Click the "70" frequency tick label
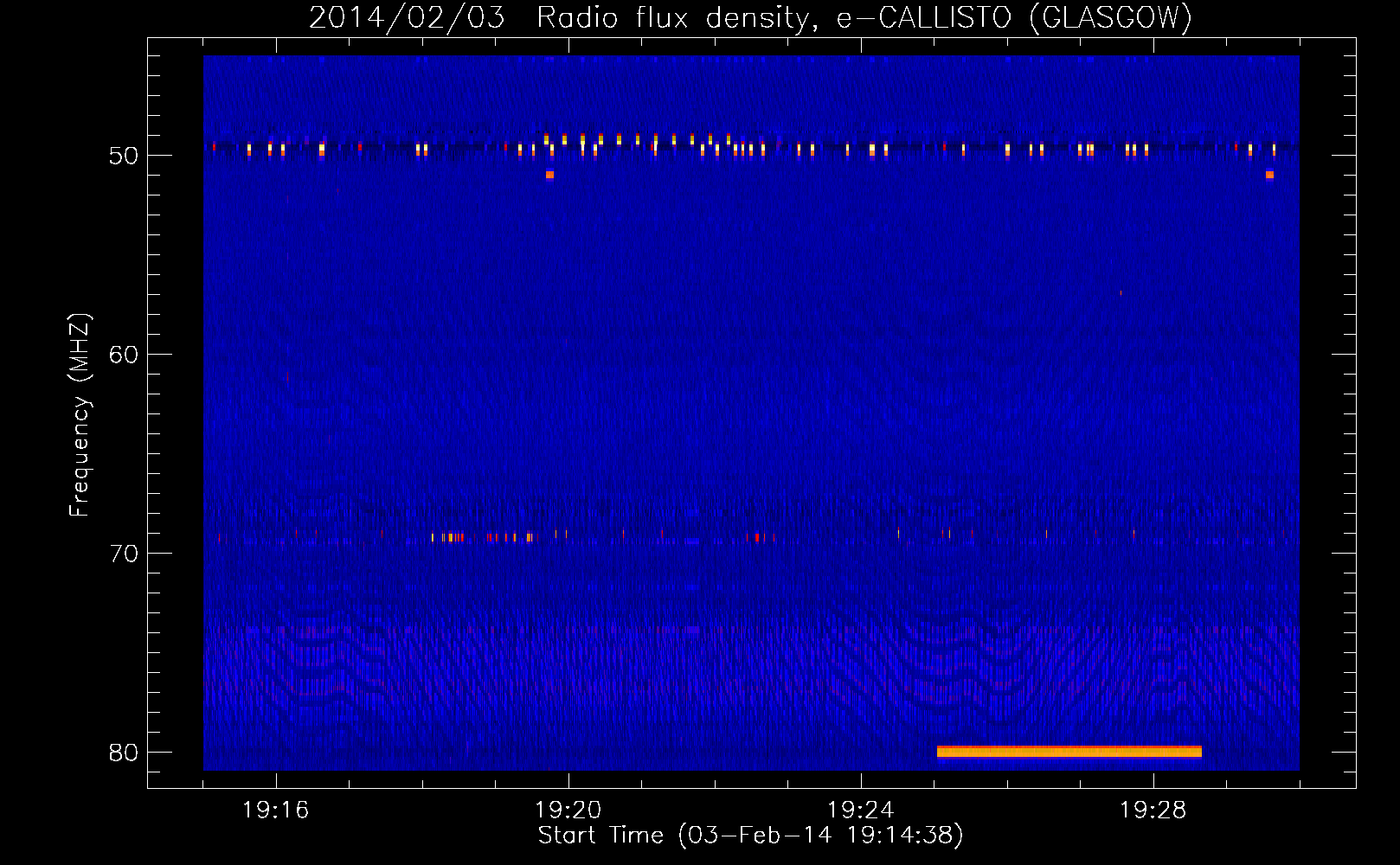Image resolution: width=1400 pixels, height=865 pixels. 124,554
